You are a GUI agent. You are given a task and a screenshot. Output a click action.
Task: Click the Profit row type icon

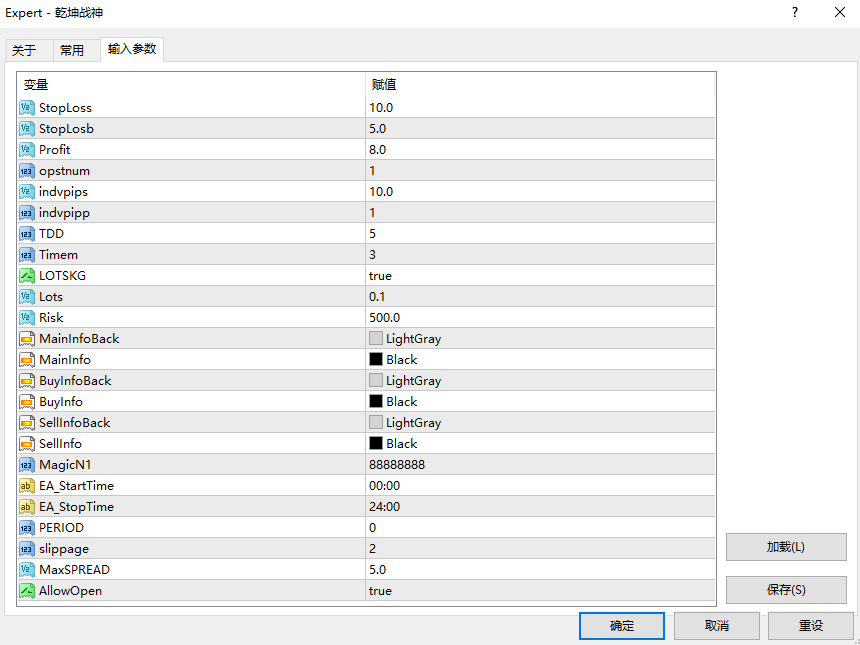(27, 150)
